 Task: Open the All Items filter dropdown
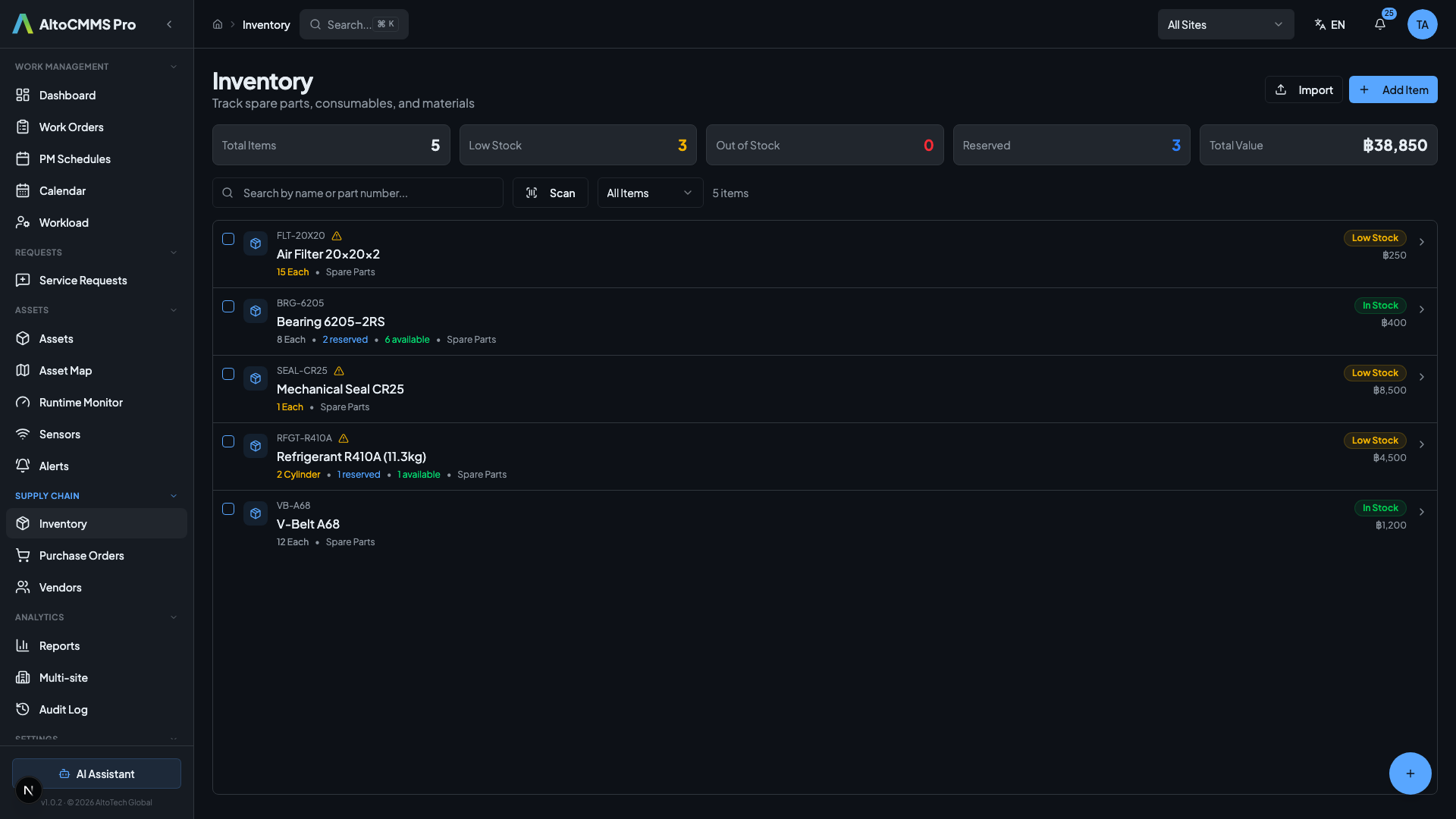pyautogui.click(x=649, y=193)
